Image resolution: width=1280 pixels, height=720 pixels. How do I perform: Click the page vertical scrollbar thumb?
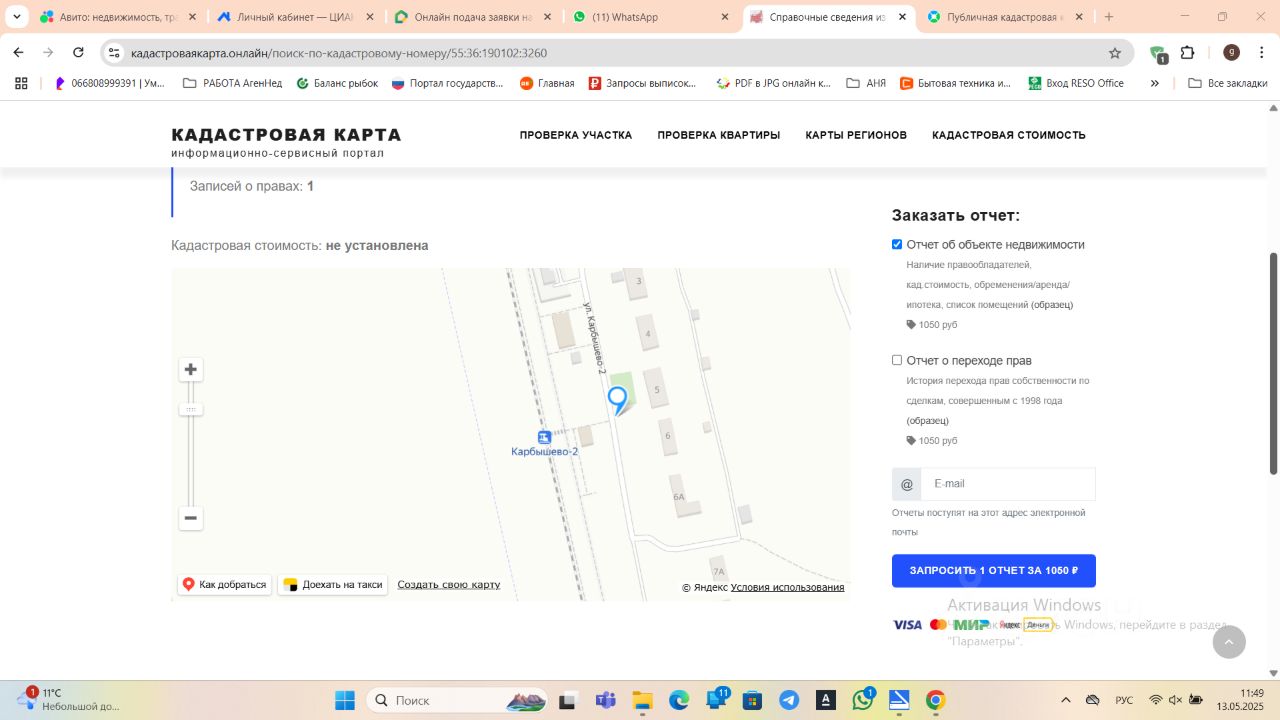coord(1273,363)
